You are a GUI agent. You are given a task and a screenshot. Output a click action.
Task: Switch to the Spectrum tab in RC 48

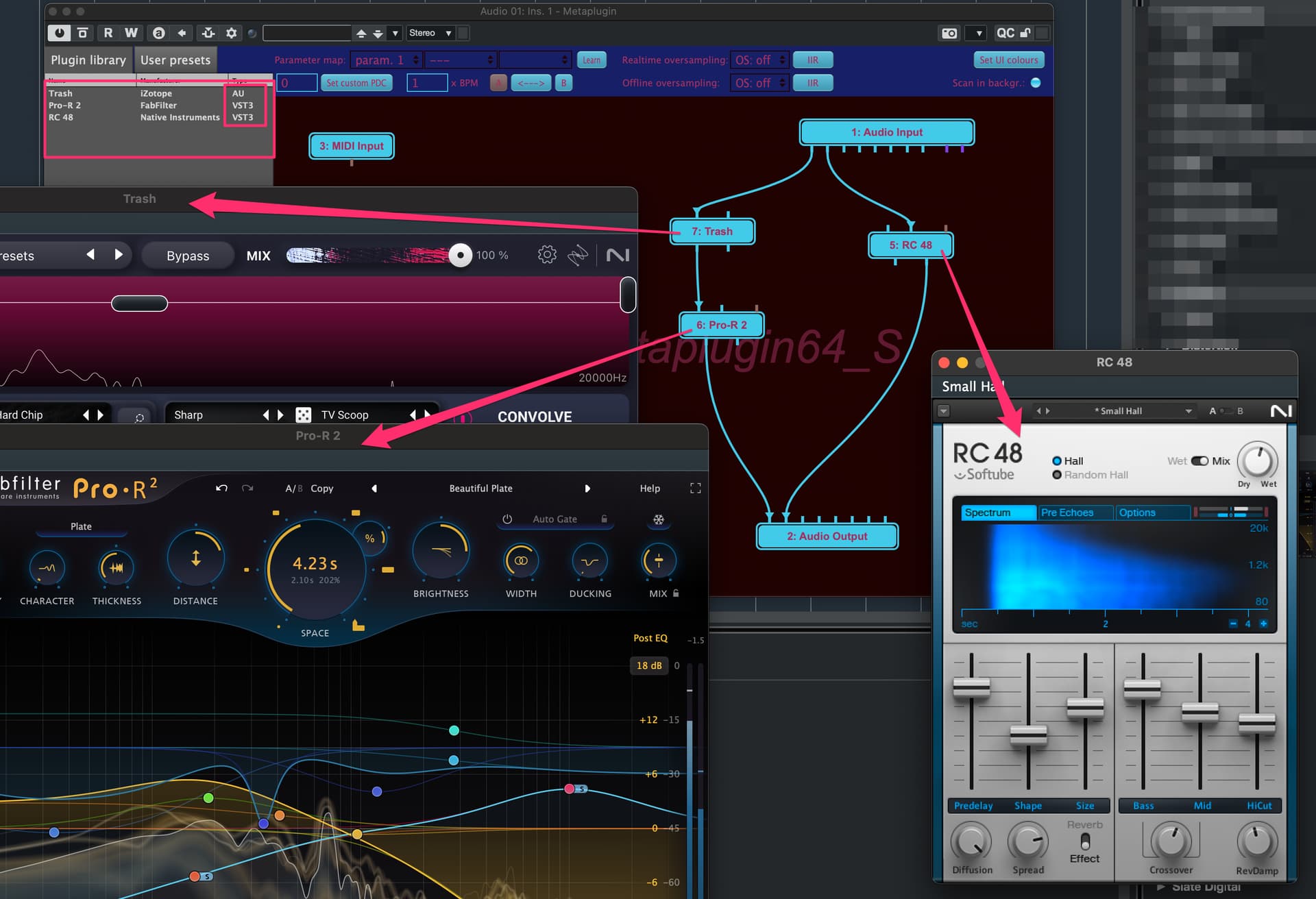click(997, 513)
